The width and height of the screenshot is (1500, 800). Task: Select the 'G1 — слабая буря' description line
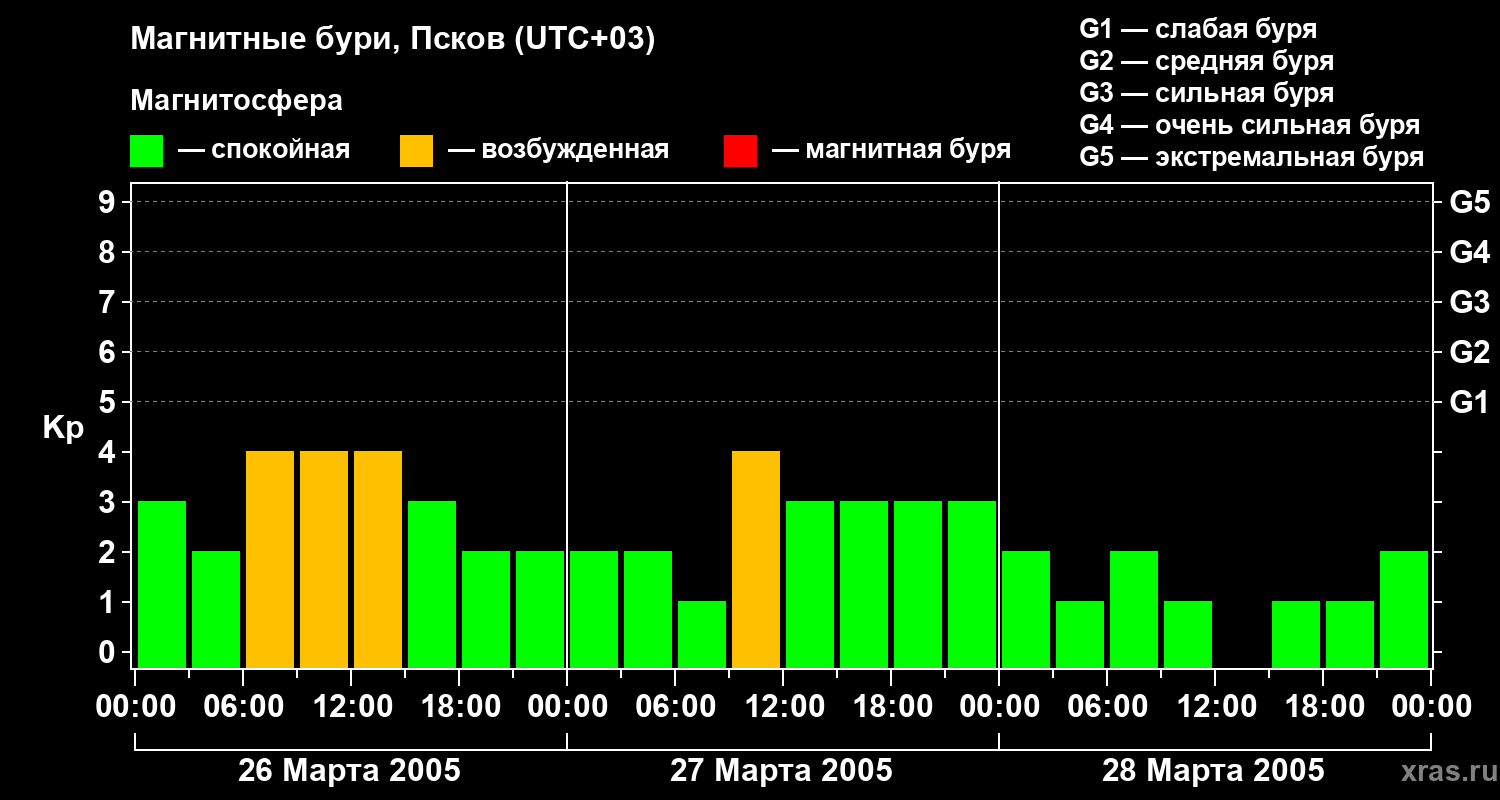pos(1198,29)
